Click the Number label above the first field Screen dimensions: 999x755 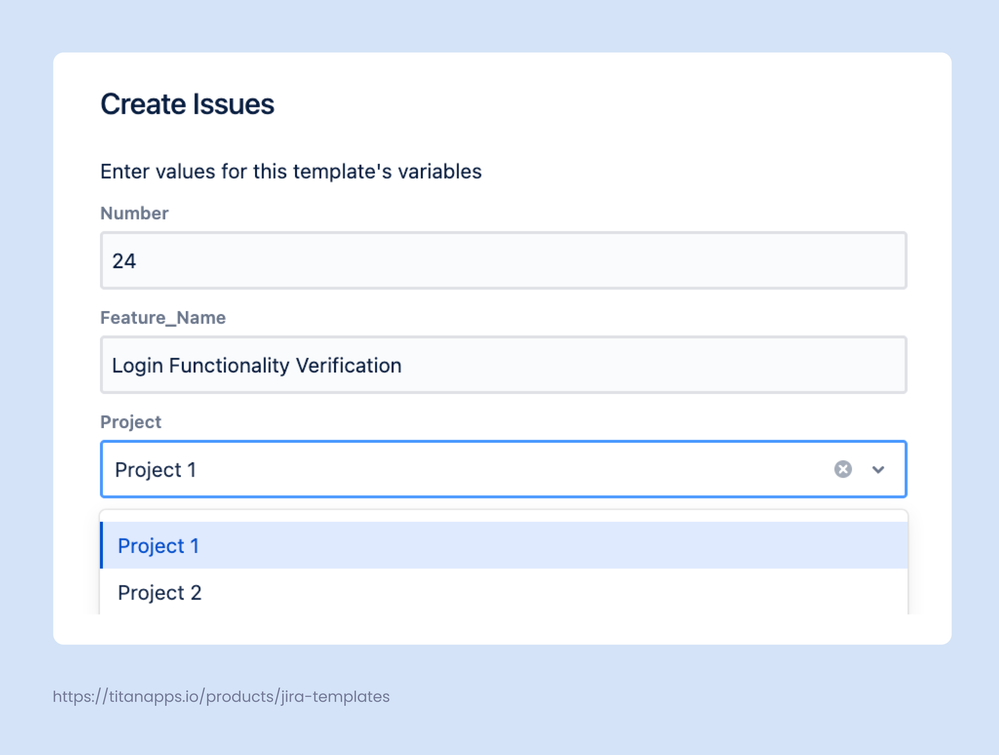[134, 213]
